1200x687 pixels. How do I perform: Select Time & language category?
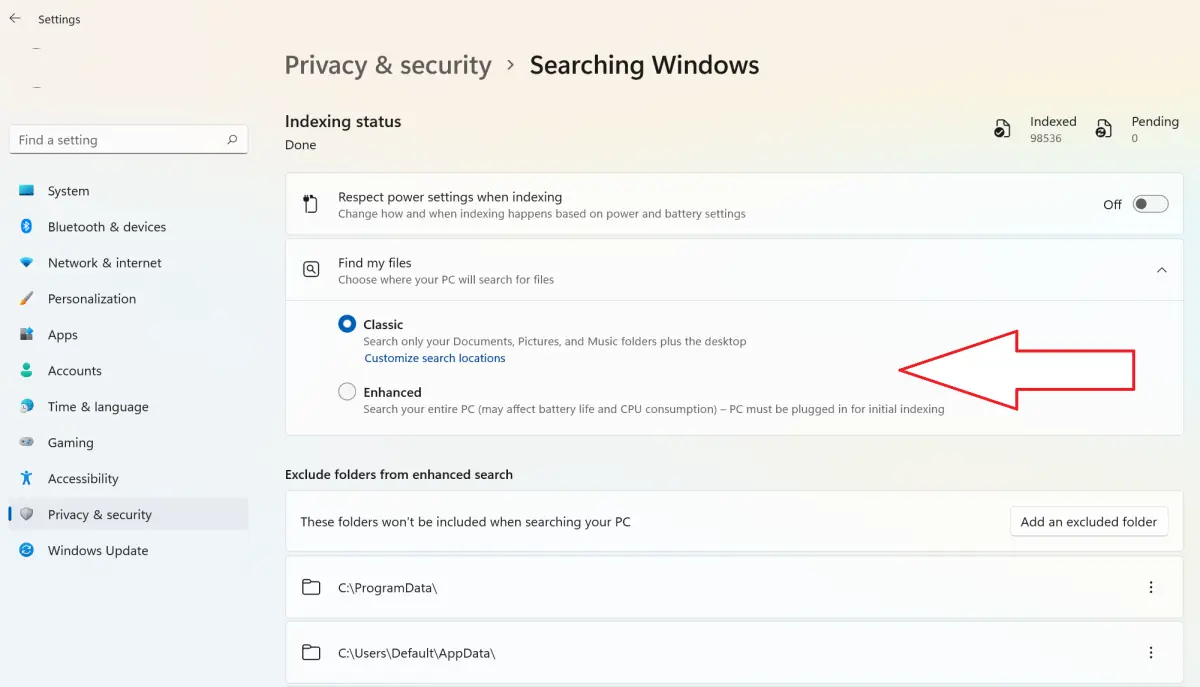128,407
